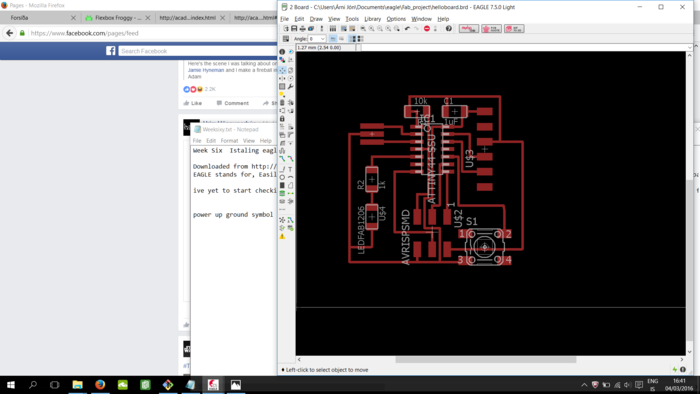Image resolution: width=700 pixels, height=394 pixels.
Task: Show hidden system tray icons chevron
Action: point(584,385)
